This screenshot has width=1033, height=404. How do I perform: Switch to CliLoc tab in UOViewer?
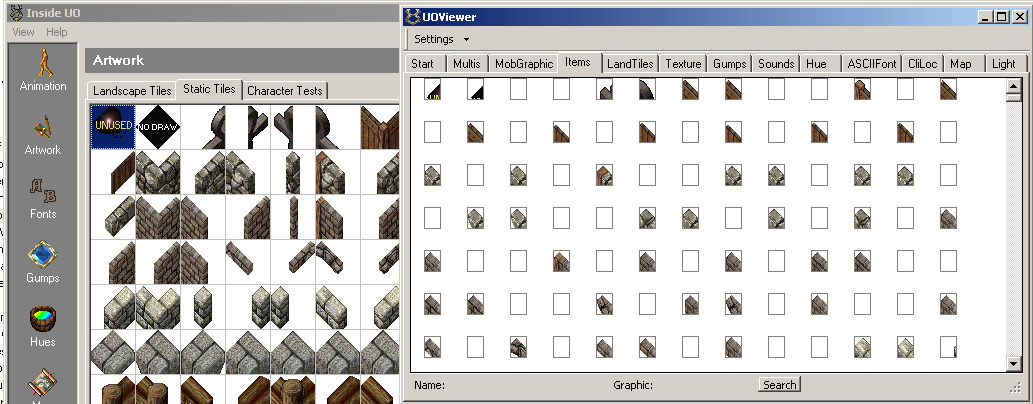(922, 63)
